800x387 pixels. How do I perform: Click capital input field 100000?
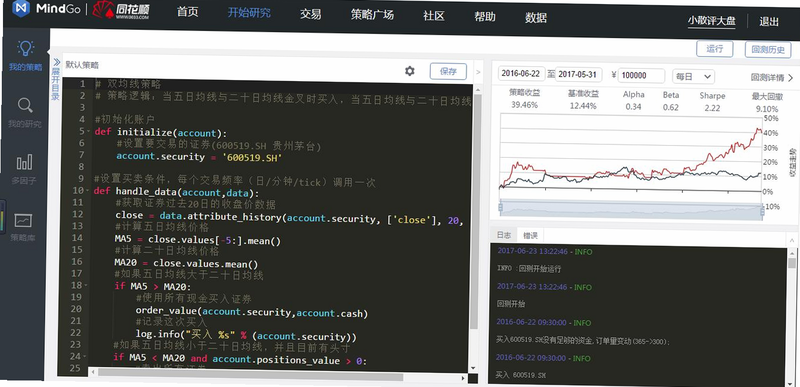(x=641, y=75)
